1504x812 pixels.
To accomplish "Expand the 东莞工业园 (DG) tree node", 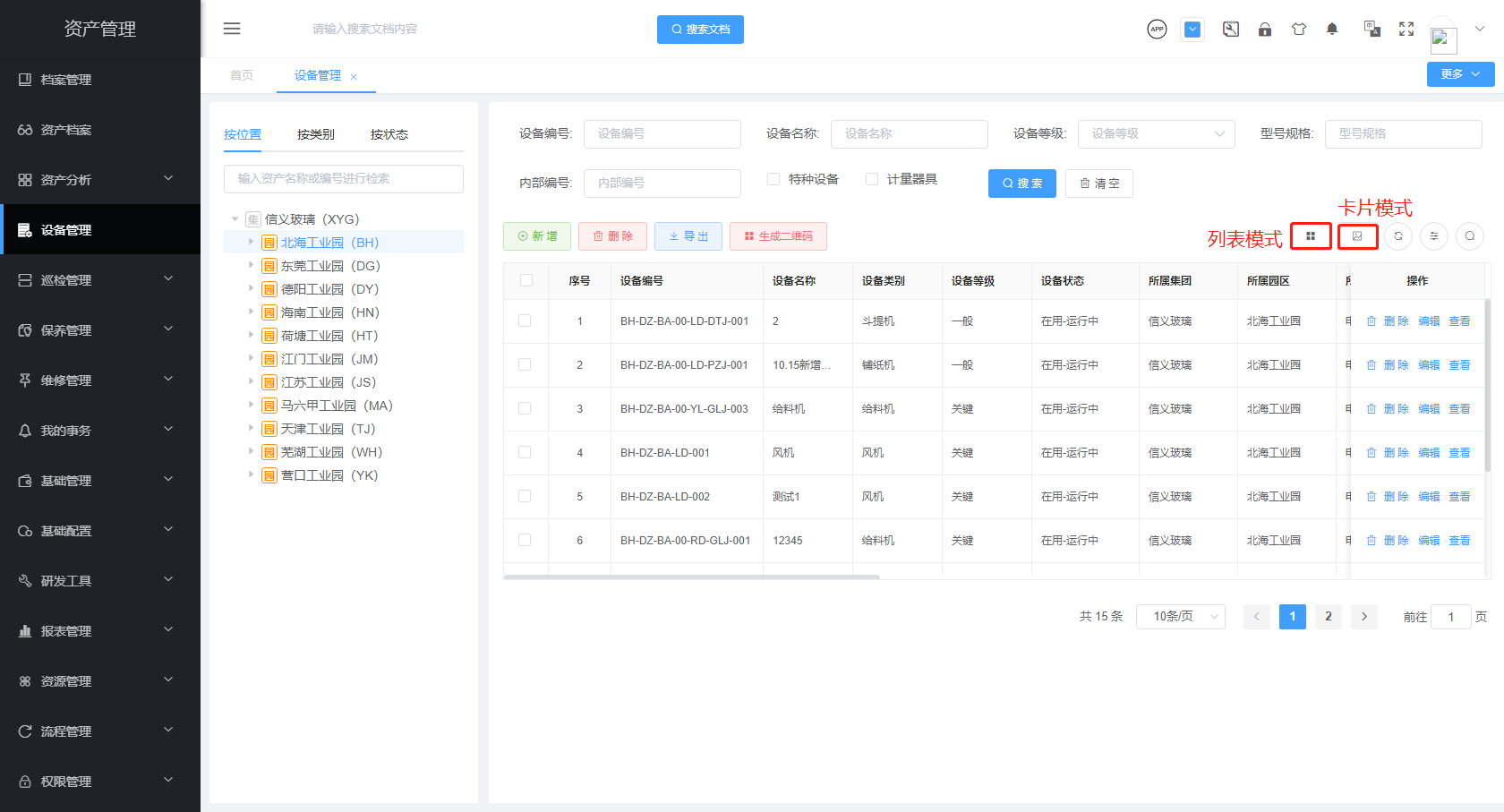I will [x=251, y=265].
